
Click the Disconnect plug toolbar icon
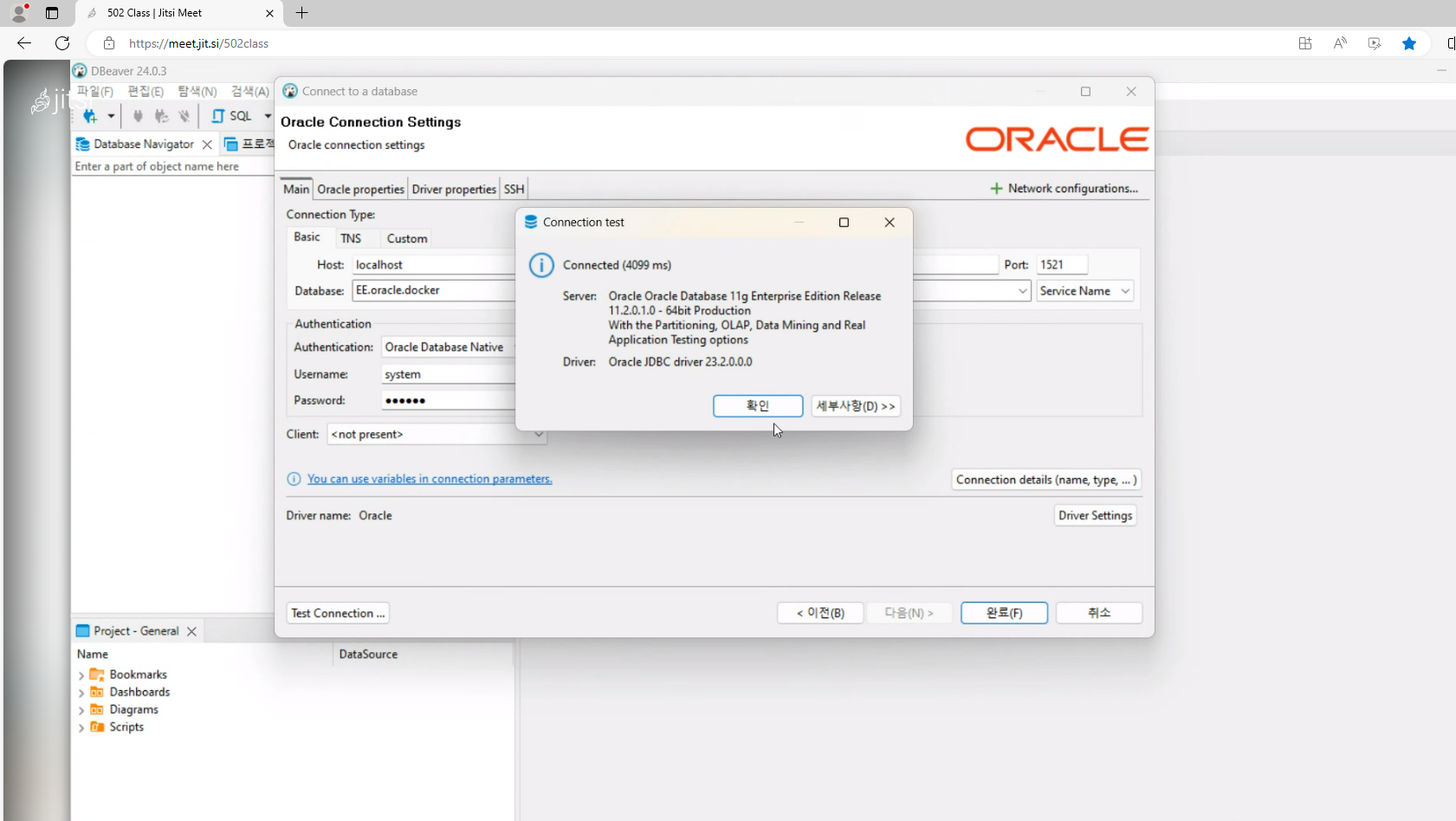pos(184,116)
